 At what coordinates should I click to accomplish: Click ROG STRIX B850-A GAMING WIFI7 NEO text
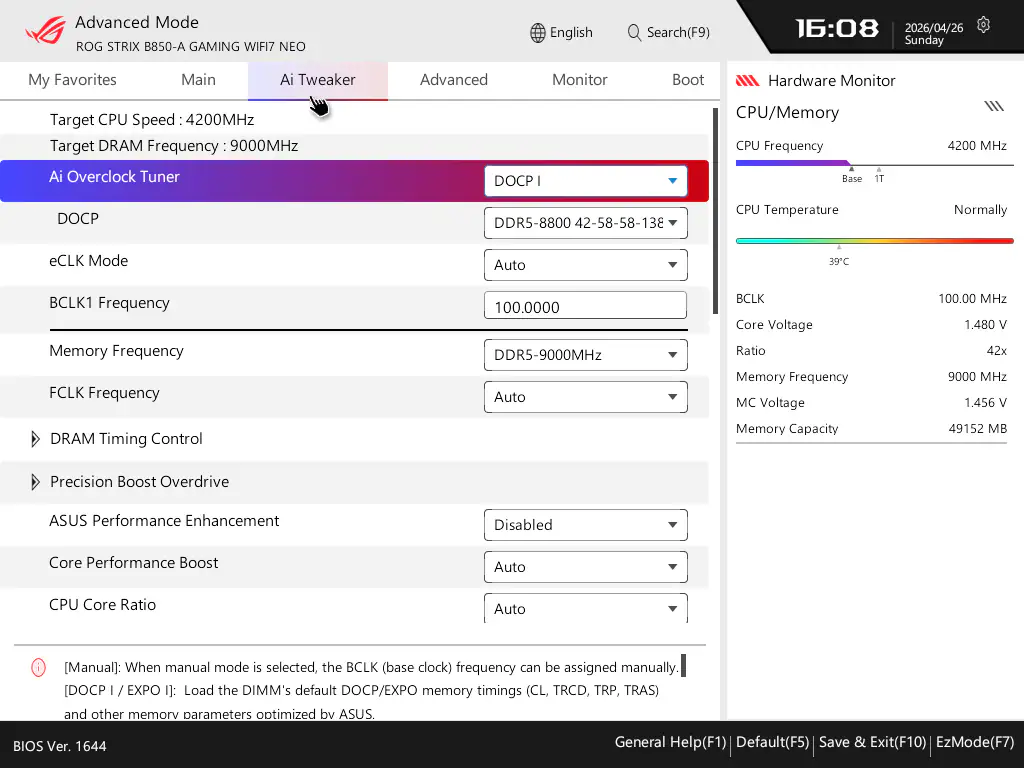click(x=191, y=47)
